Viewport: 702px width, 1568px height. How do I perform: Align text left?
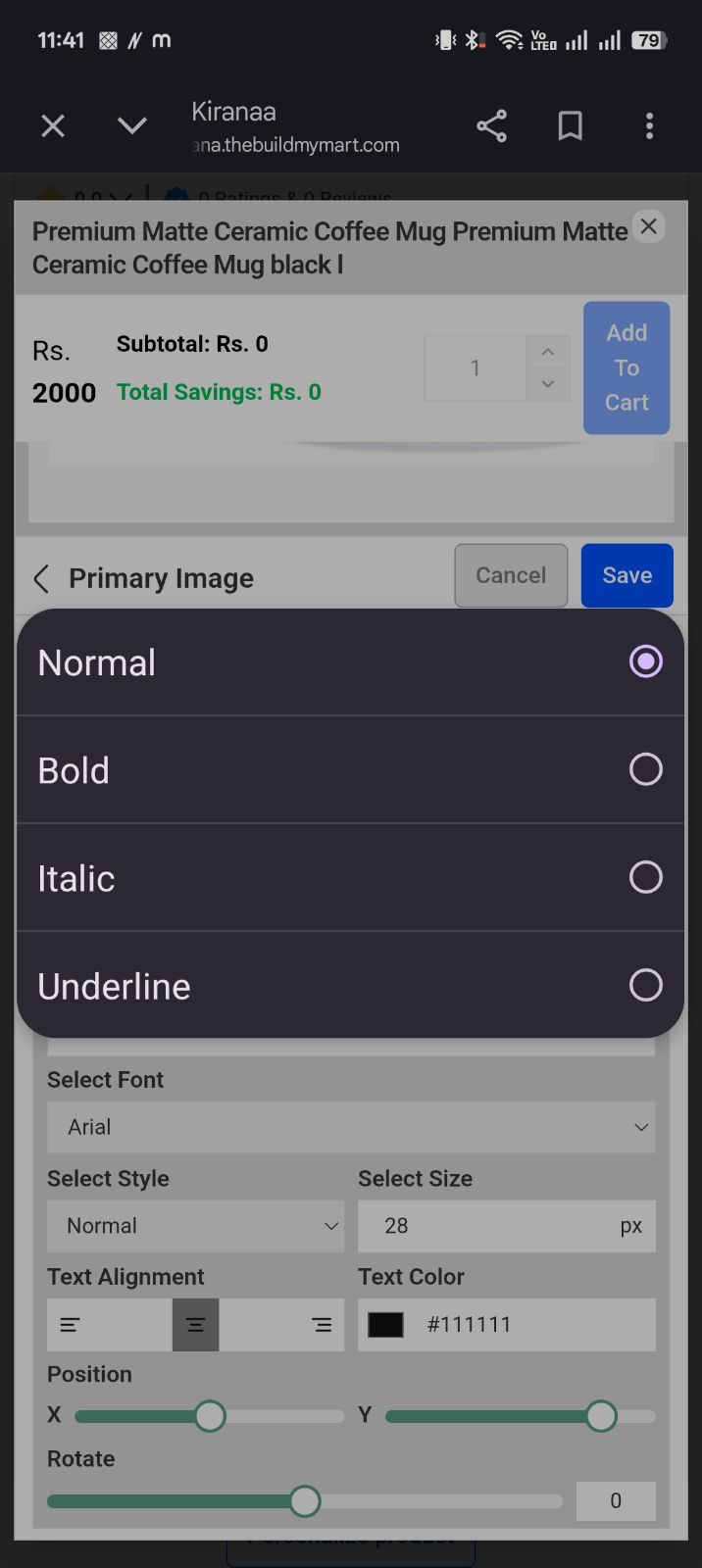pos(70,1325)
